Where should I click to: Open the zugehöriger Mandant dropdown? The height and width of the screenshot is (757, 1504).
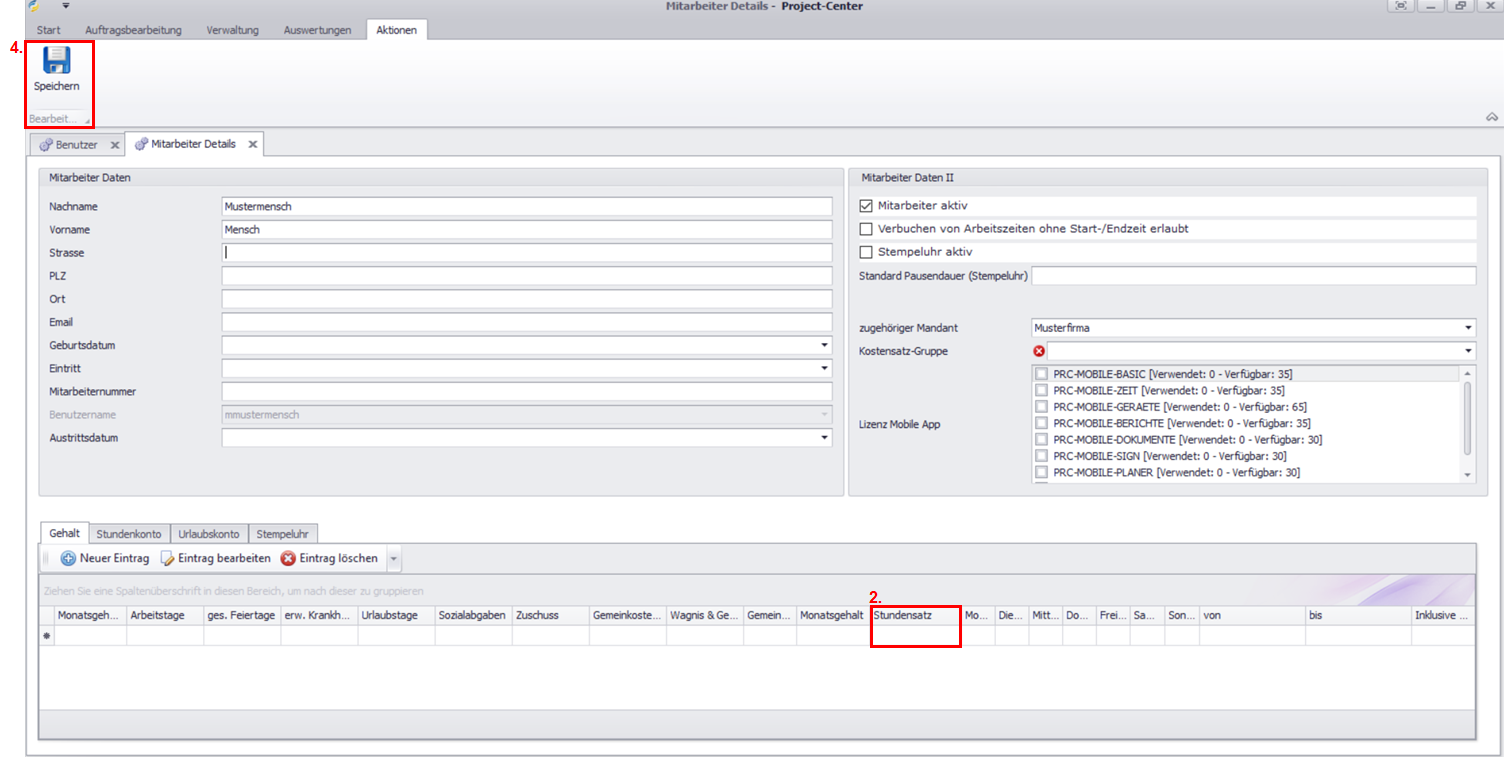coord(1468,328)
